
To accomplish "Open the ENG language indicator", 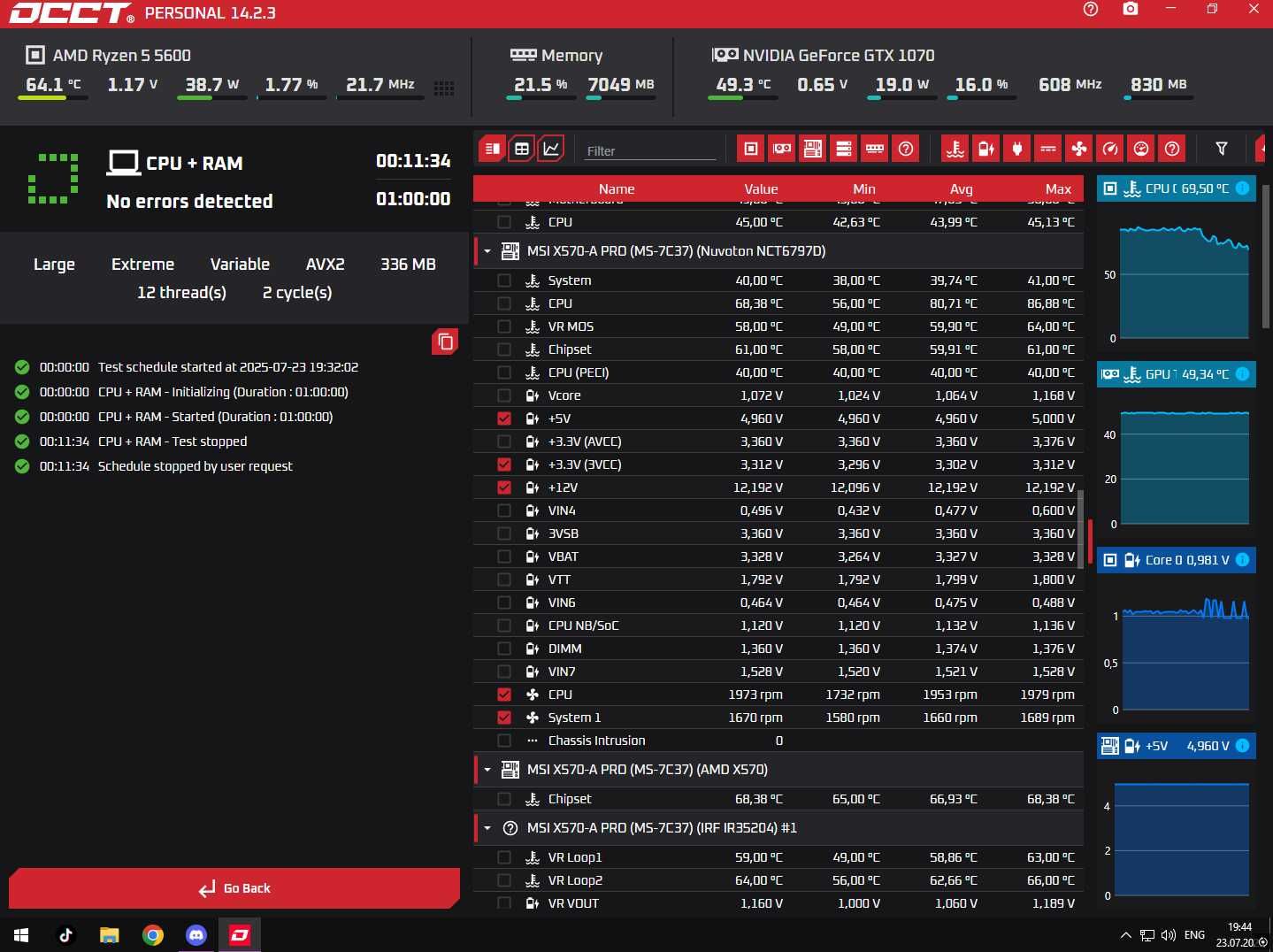I will point(1194,935).
